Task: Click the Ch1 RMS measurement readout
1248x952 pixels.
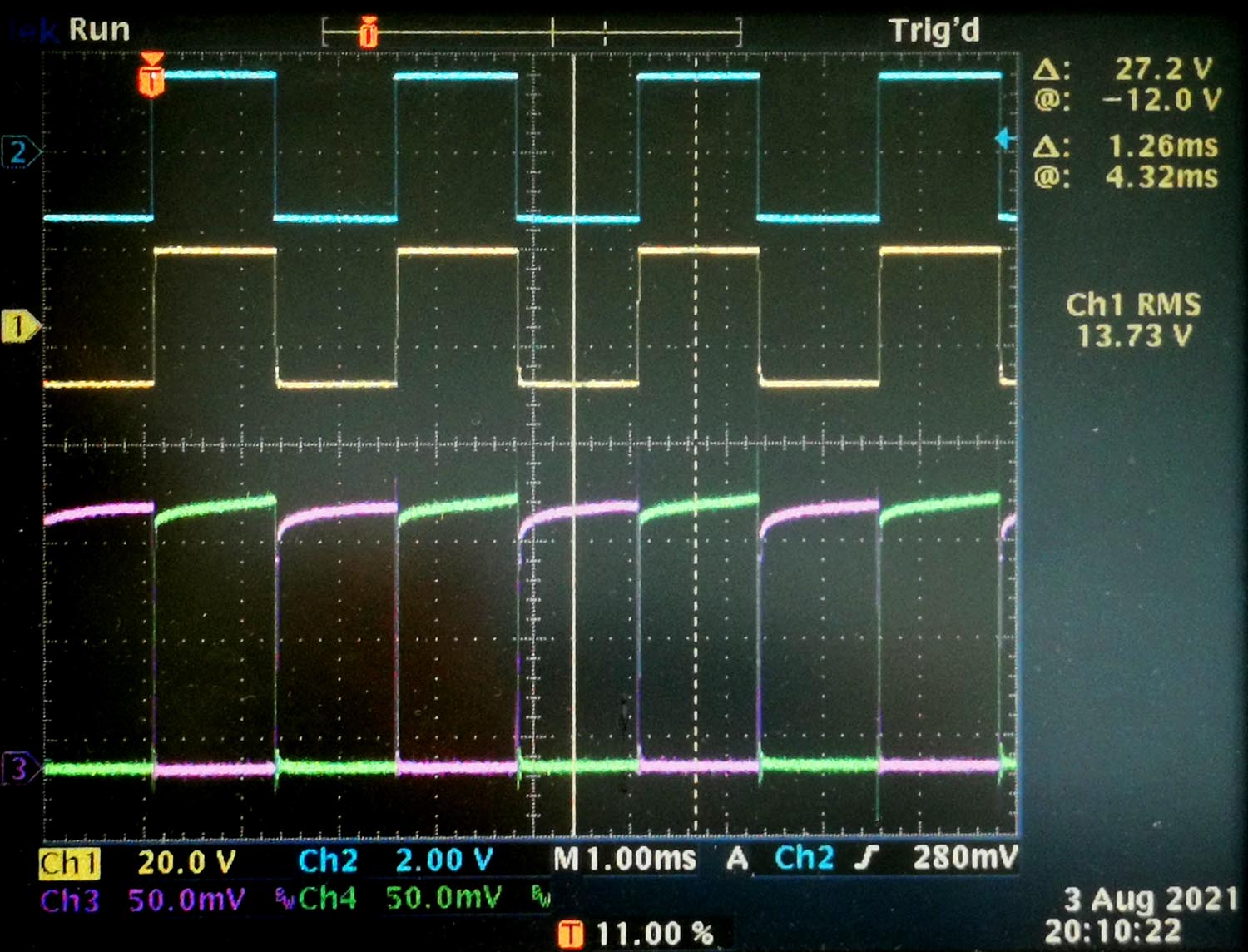Action: [x=1133, y=320]
